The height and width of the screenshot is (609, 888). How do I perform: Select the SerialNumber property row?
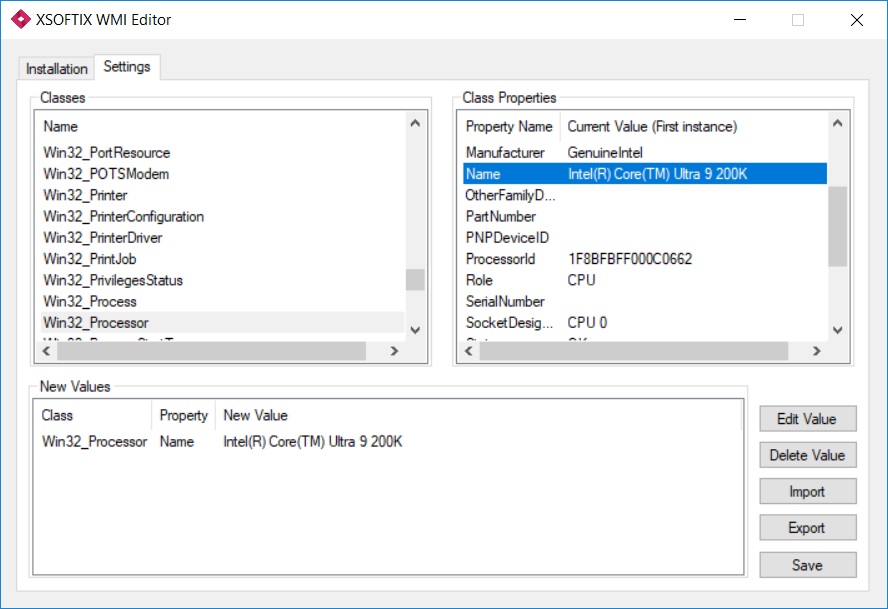click(645, 301)
